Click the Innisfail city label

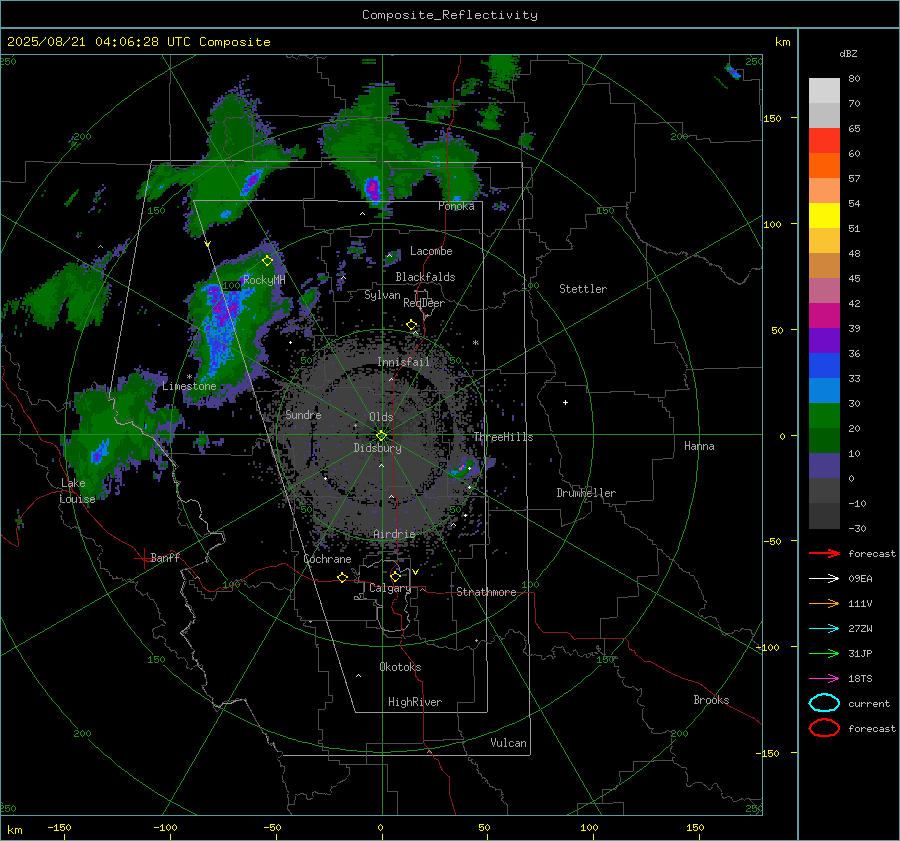click(x=403, y=362)
